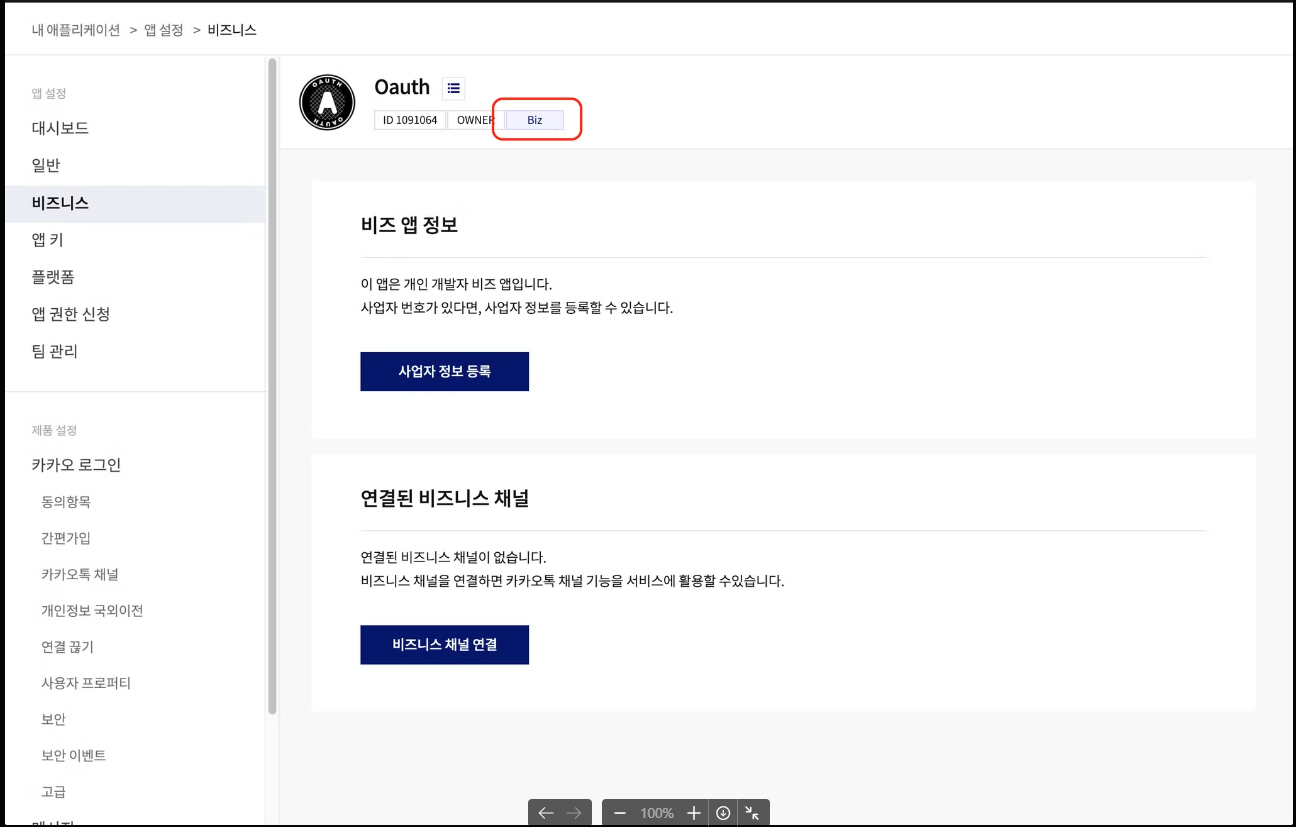Click the ID 1091064 badge
1296x827 pixels.
pyautogui.click(x=410, y=120)
